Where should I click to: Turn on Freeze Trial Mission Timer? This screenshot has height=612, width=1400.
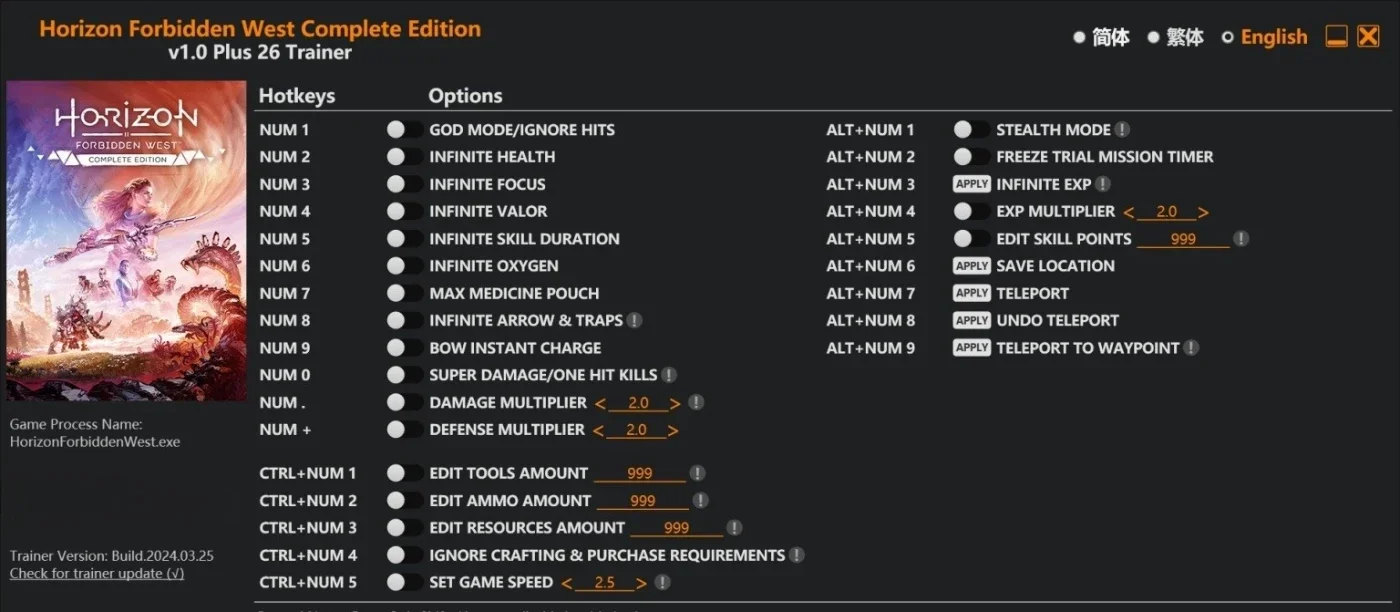(972, 157)
